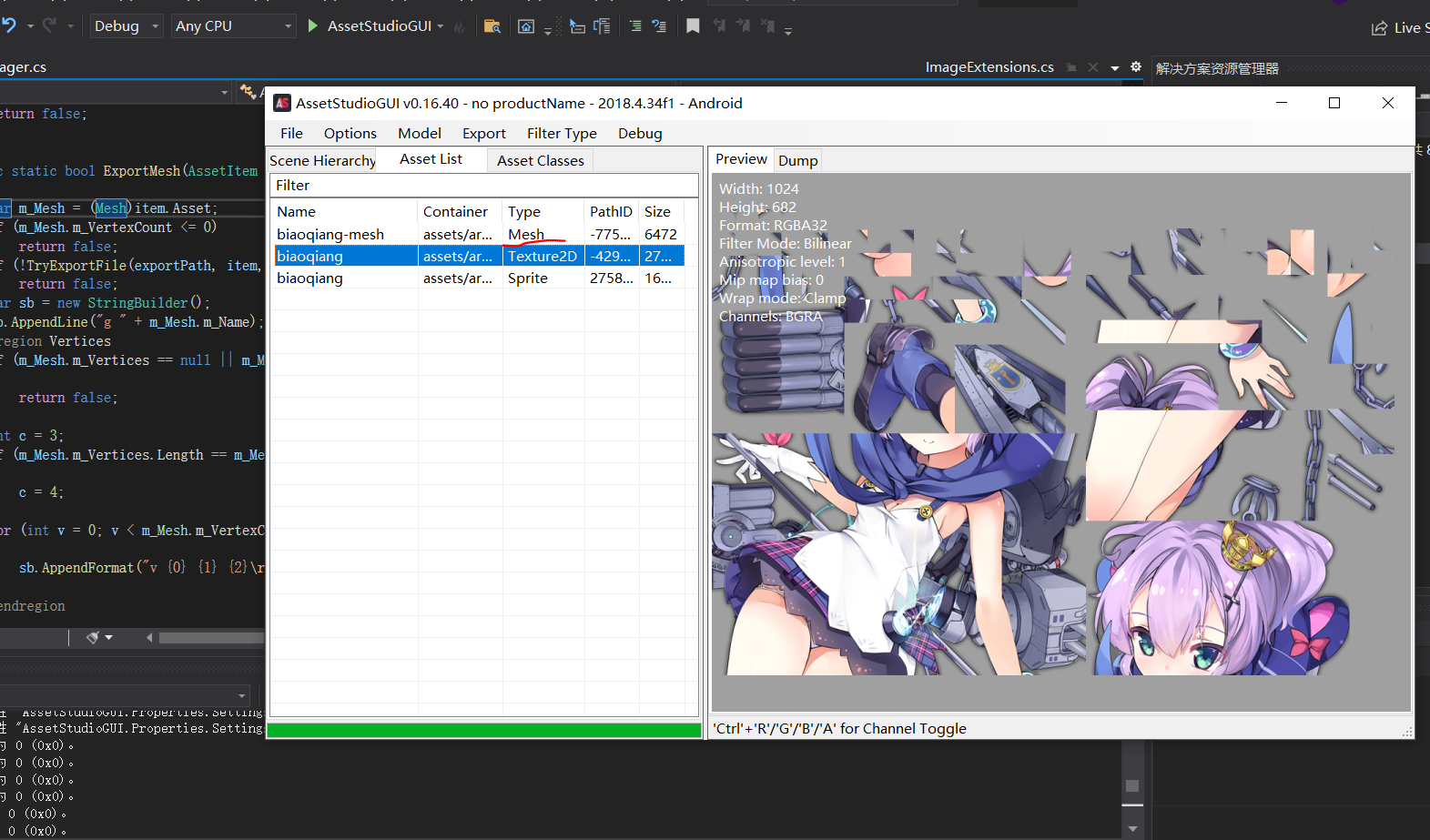
Task: Switch to the Asset Classes tab
Action: [540, 160]
